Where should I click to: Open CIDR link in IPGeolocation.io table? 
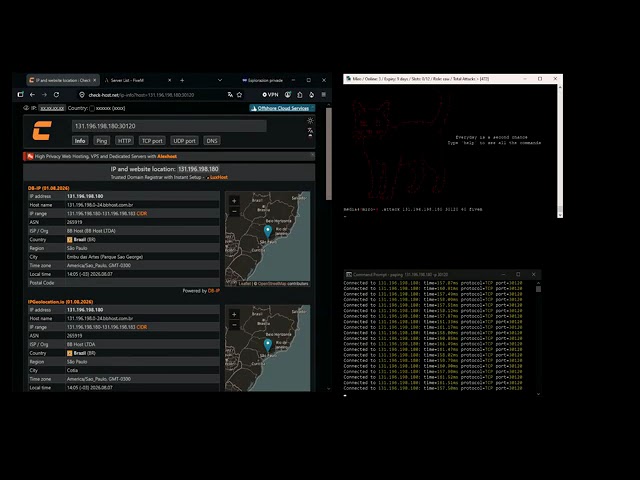coord(142,327)
